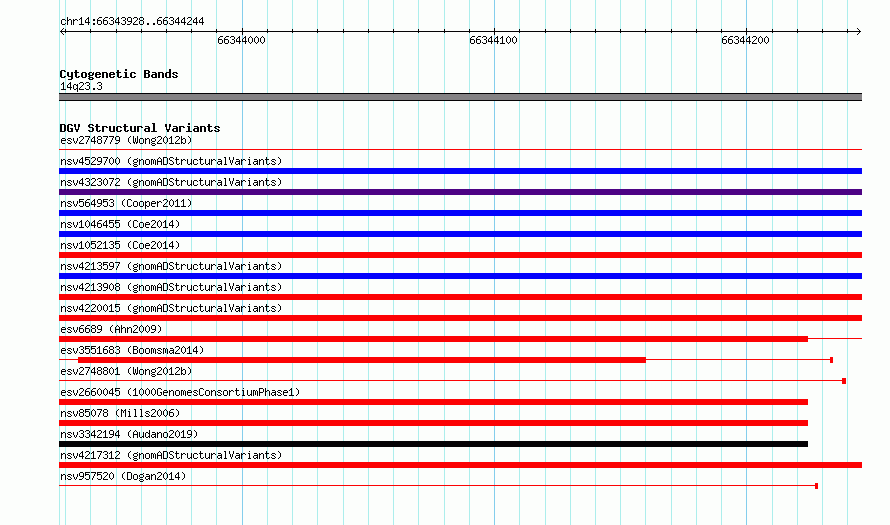This screenshot has height=525, width=890.
Task: Click the left arrow of the ruler
Action: coord(62,31)
